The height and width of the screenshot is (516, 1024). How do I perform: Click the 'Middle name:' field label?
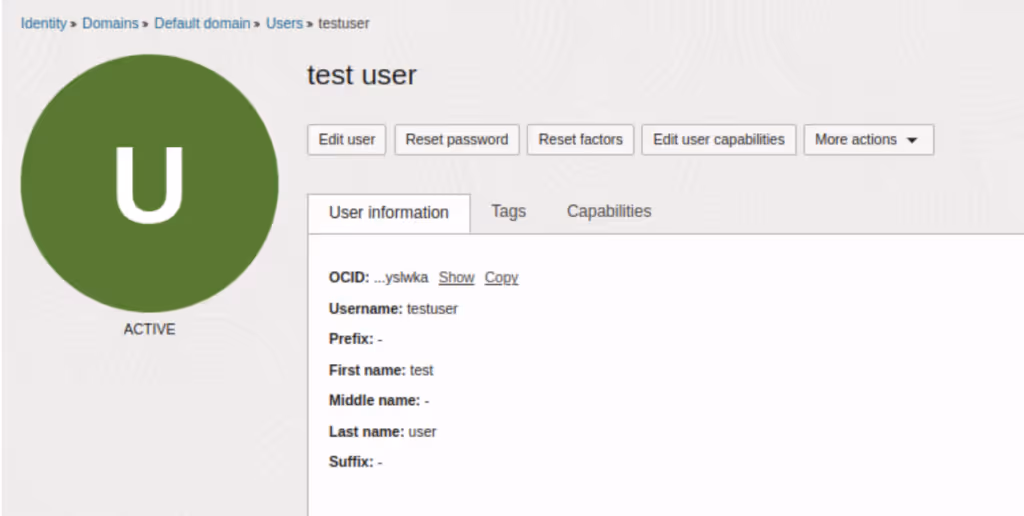375,400
